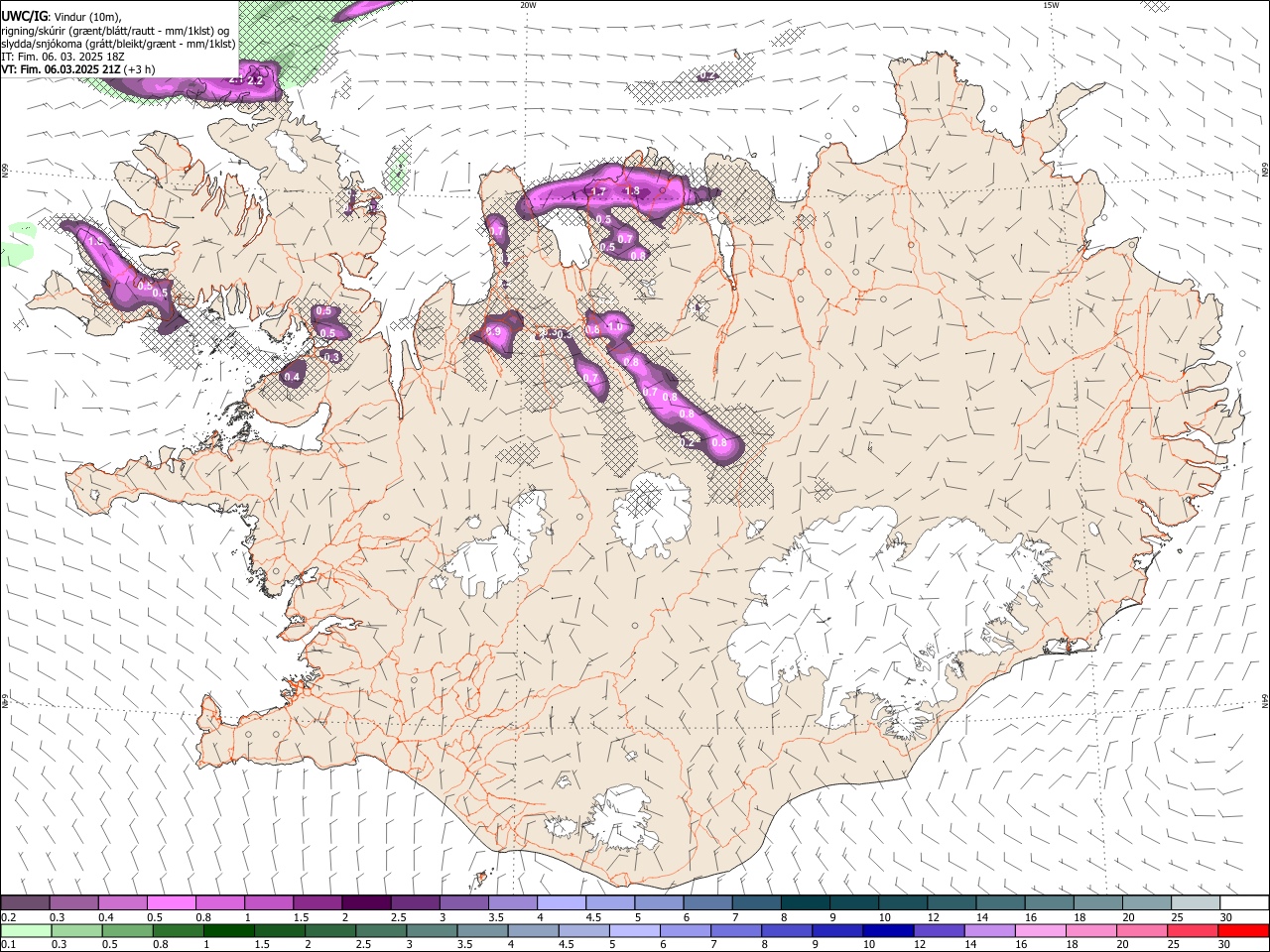Click the dark teal 8–9 snow legend swatch
1270x952 pixels.
pyautogui.click(x=806, y=903)
